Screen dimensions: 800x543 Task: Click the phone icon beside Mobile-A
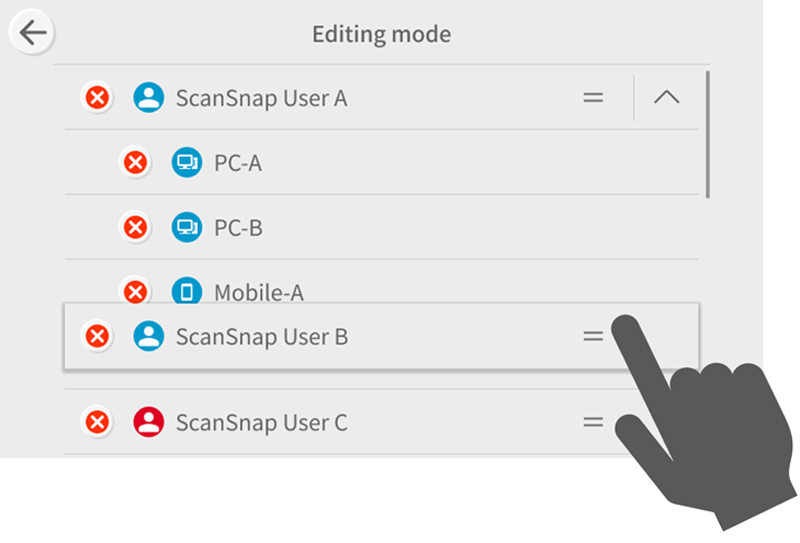[x=186, y=291]
